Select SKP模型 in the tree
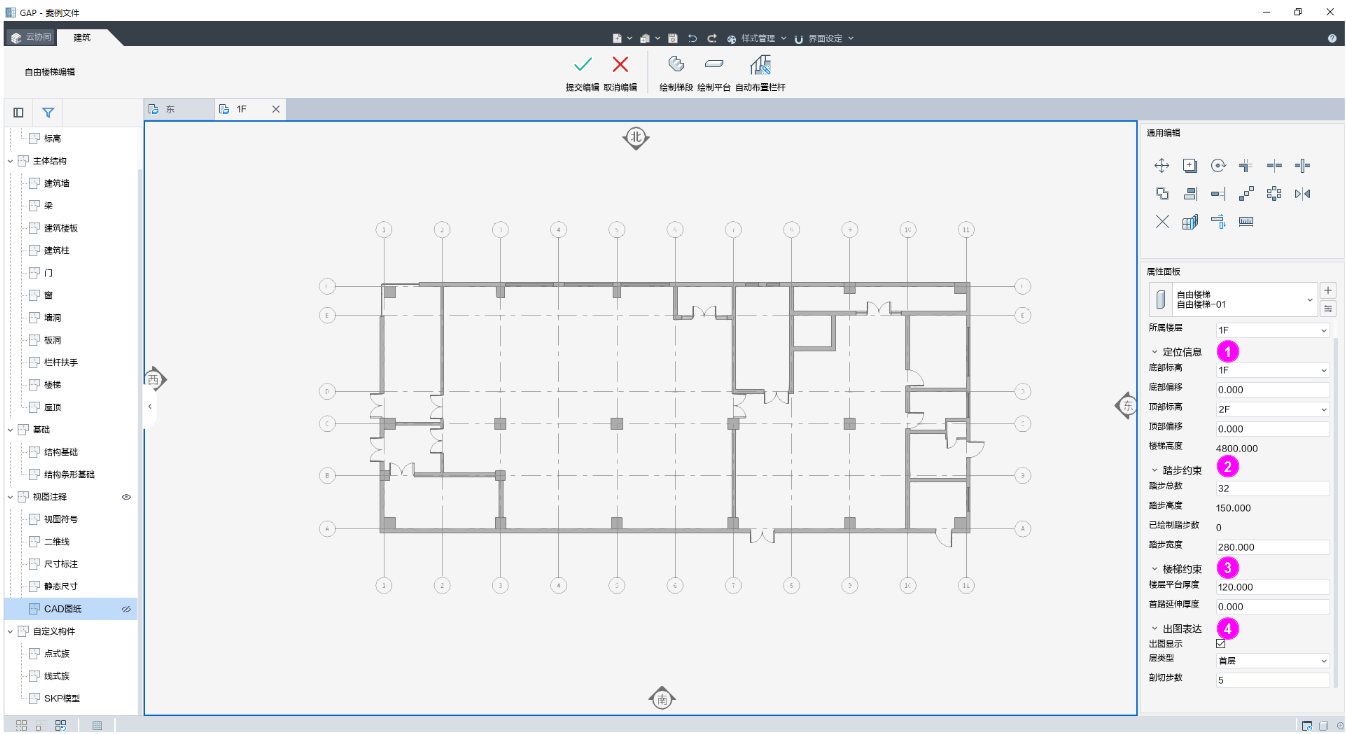This screenshot has width=1346, height=734. coord(61,699)
